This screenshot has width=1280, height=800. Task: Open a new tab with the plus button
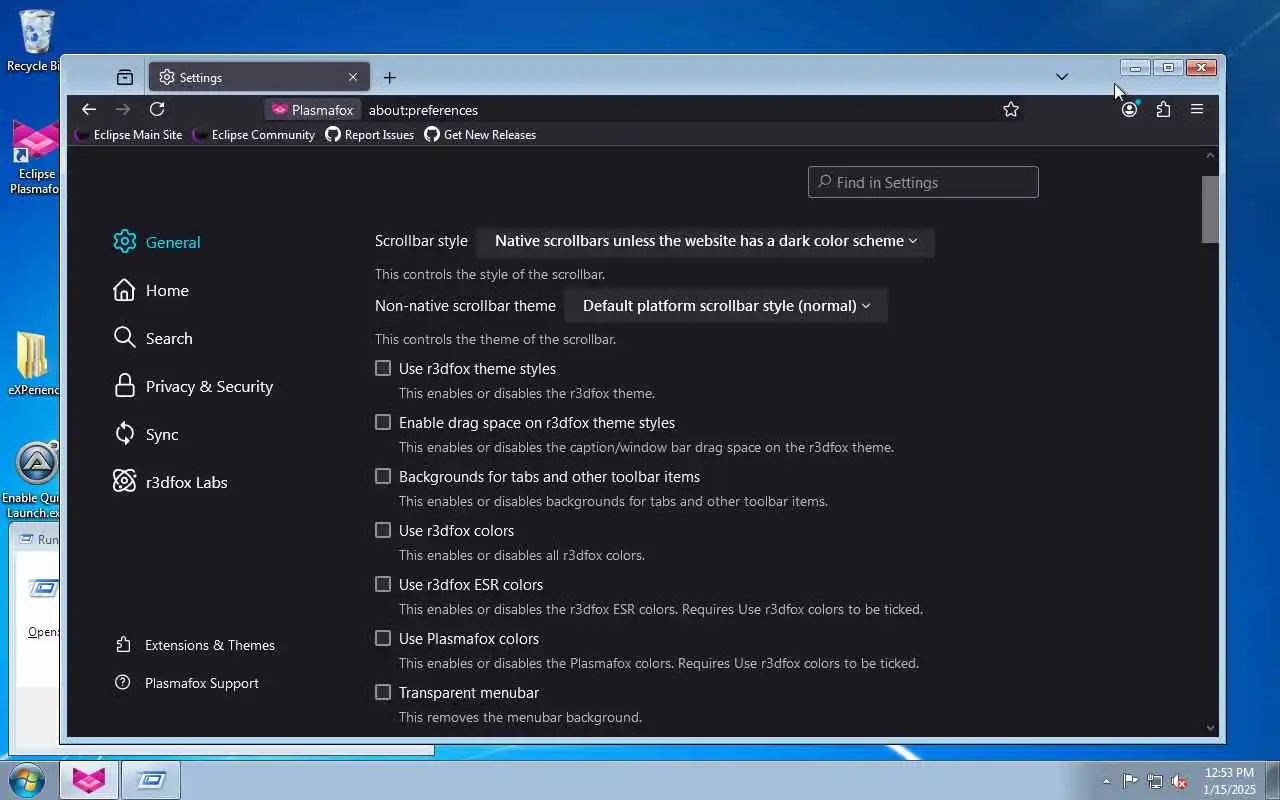tap(390, 77)
